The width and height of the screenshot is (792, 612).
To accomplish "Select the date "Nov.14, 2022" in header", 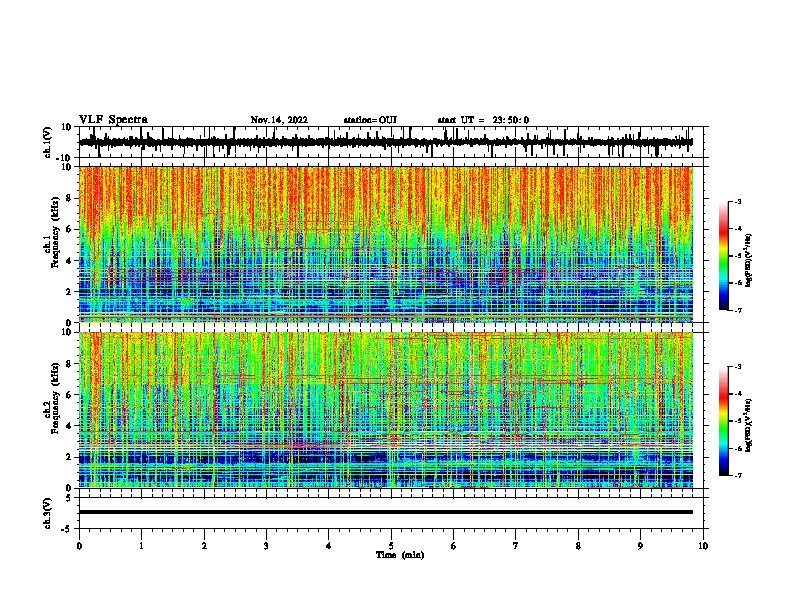I will pyautogui.click(x=279, y=120).
